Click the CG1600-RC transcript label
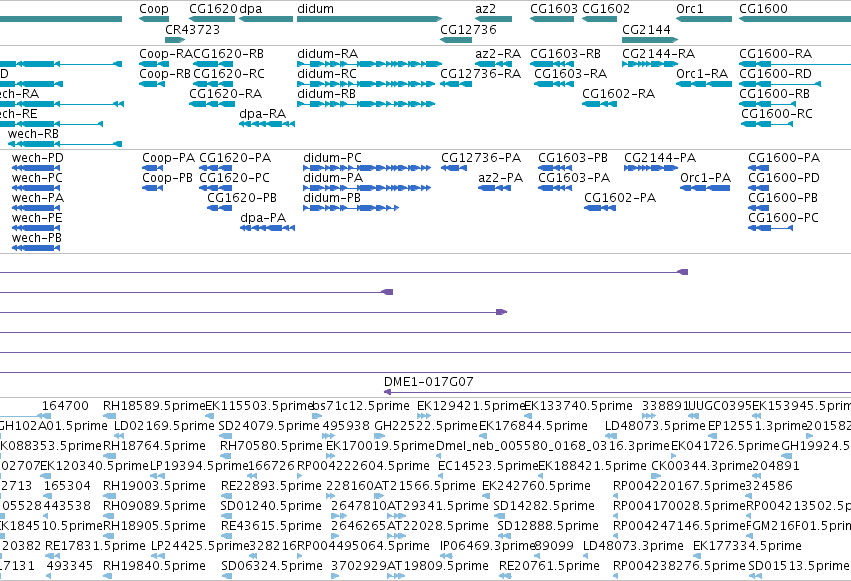This screenshot has height=581, width=851. [777, 114]
